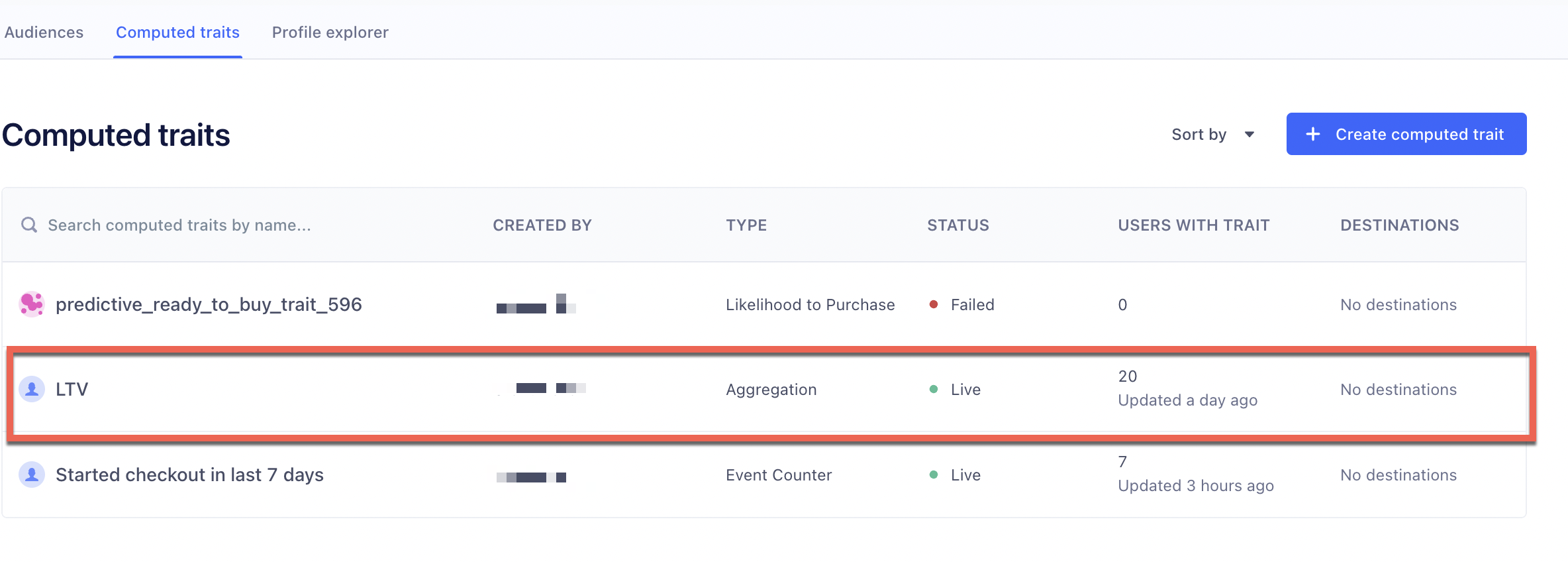This screenshot has height=562, width=1568.
Task: Click green Live dot for Started checkout
Action: 934,475
